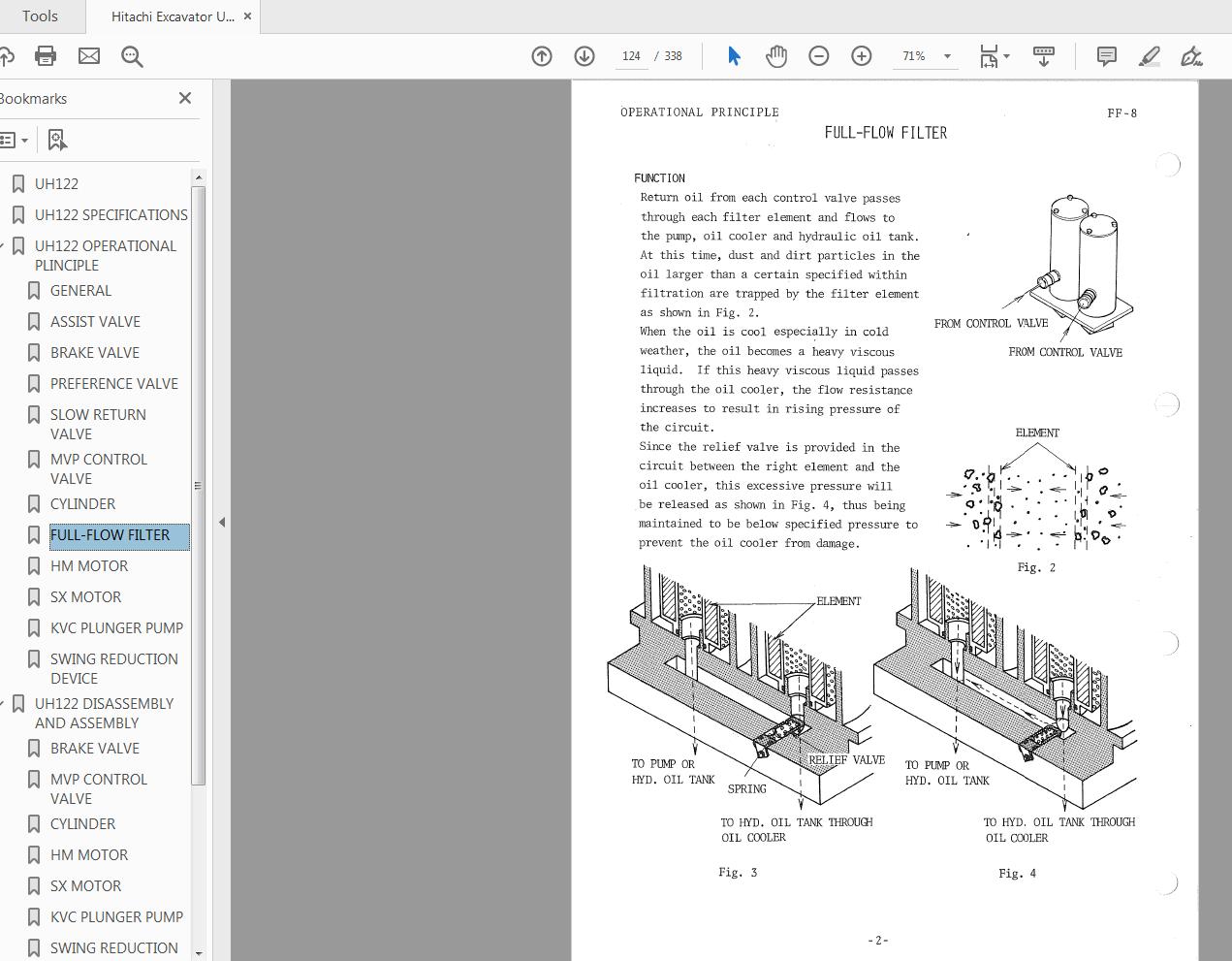The height and width of the screenshot is (961, 1232).
Task: Activate the Hand pan tool
Action: click(775, 56)
